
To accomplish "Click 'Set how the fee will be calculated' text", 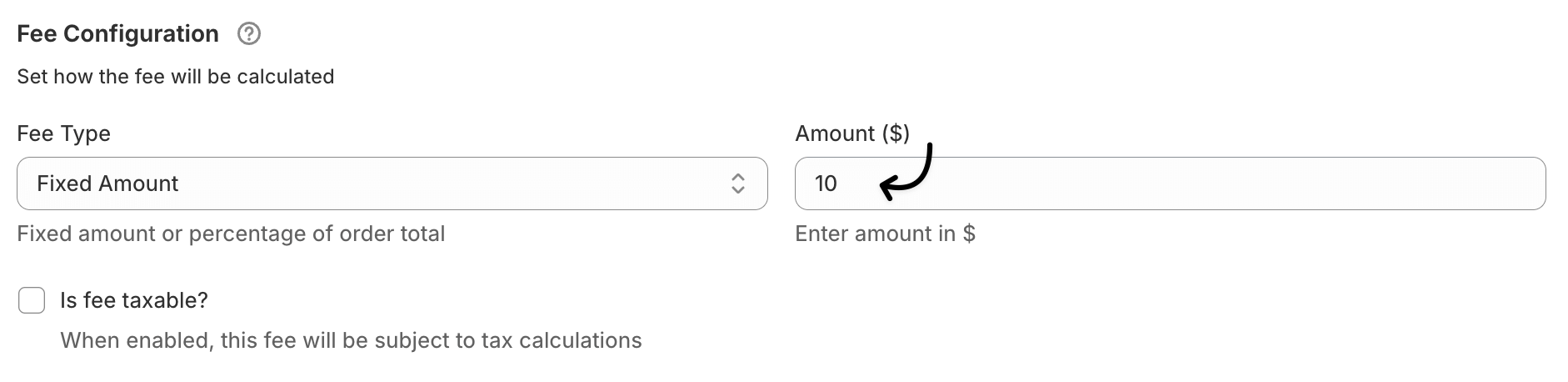I will pos(176,77).
